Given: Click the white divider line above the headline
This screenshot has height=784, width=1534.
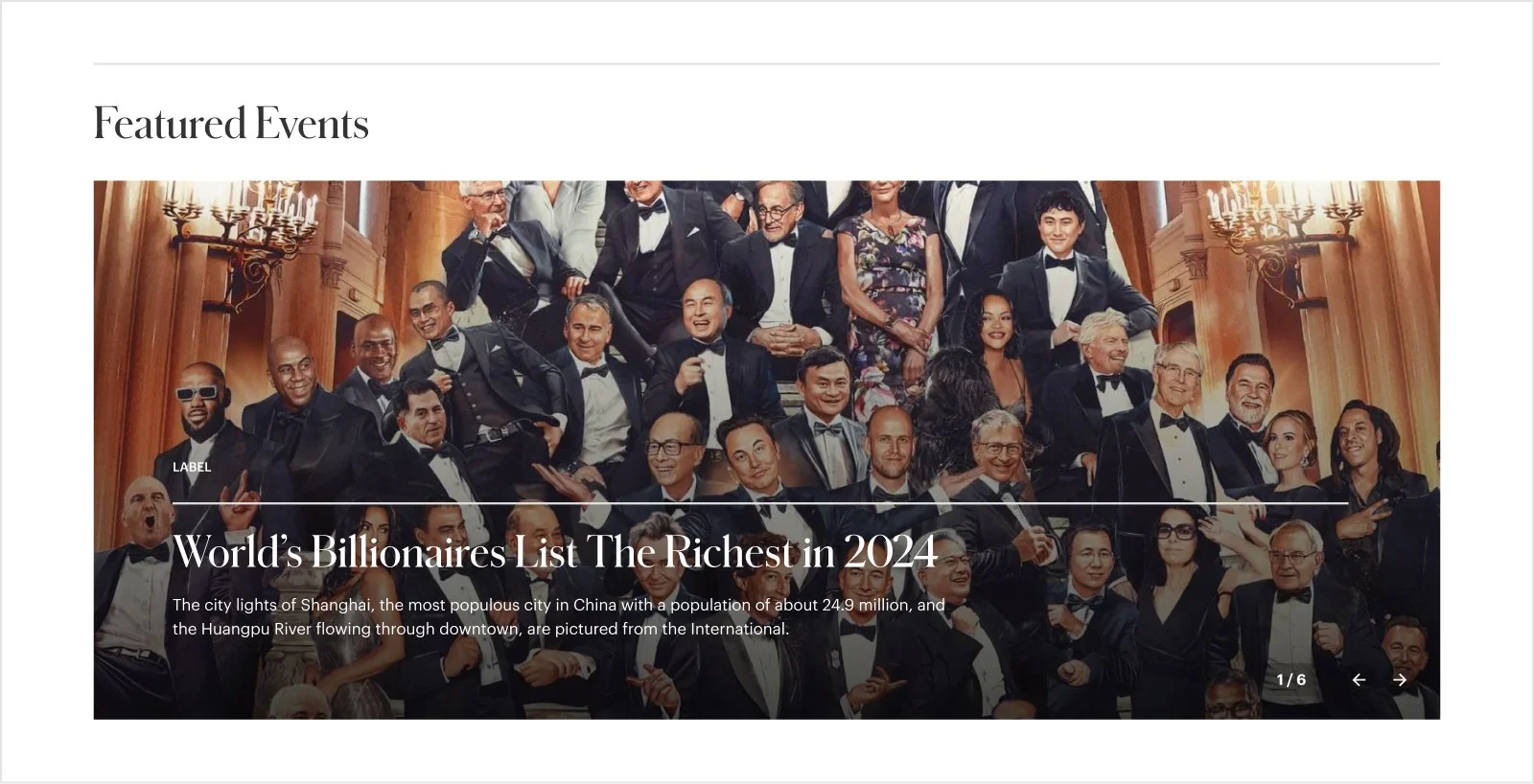Looking at the screenshot, I should 760,502.
